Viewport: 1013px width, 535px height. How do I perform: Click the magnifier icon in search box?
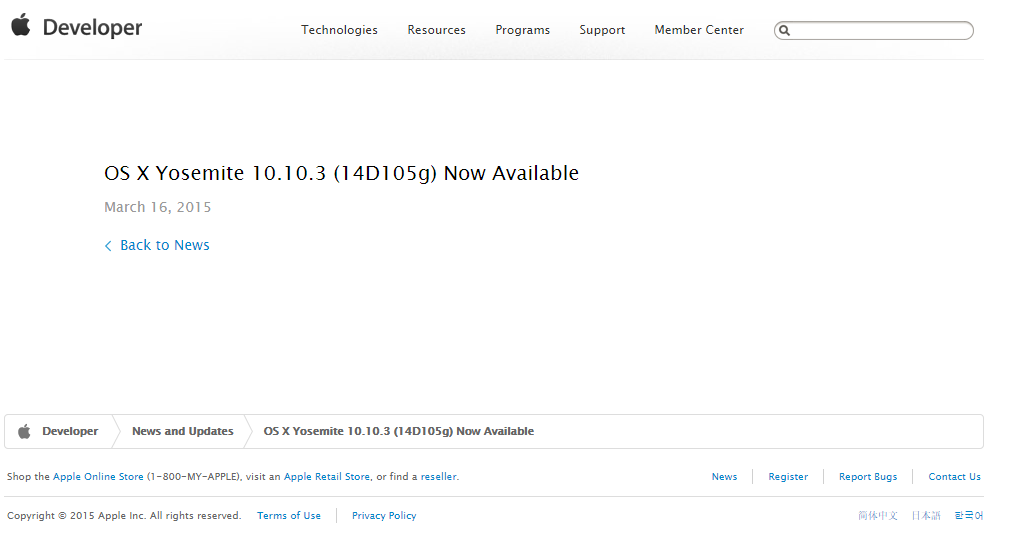point(784,30)
